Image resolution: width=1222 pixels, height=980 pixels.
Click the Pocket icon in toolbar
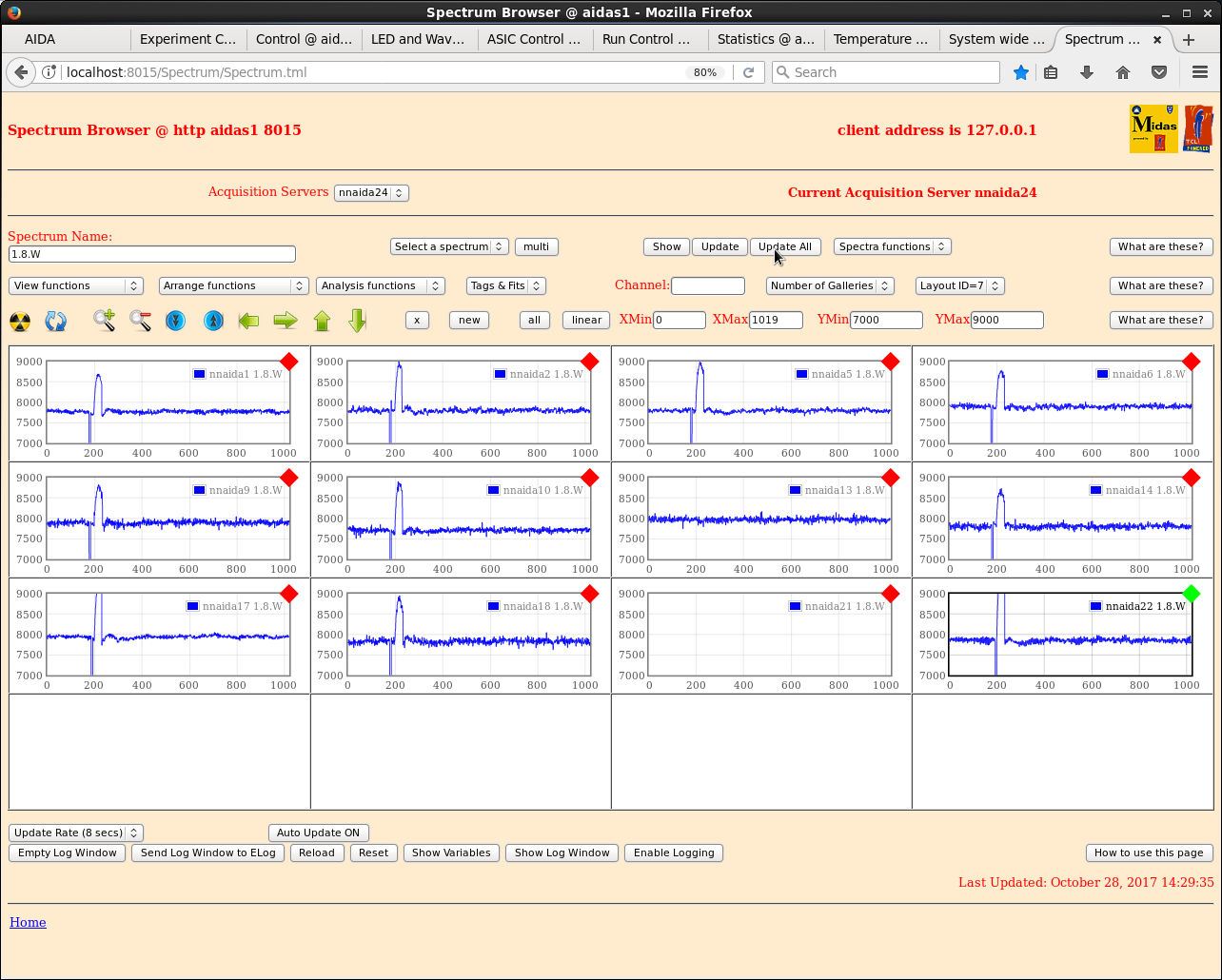point(1159,72)
